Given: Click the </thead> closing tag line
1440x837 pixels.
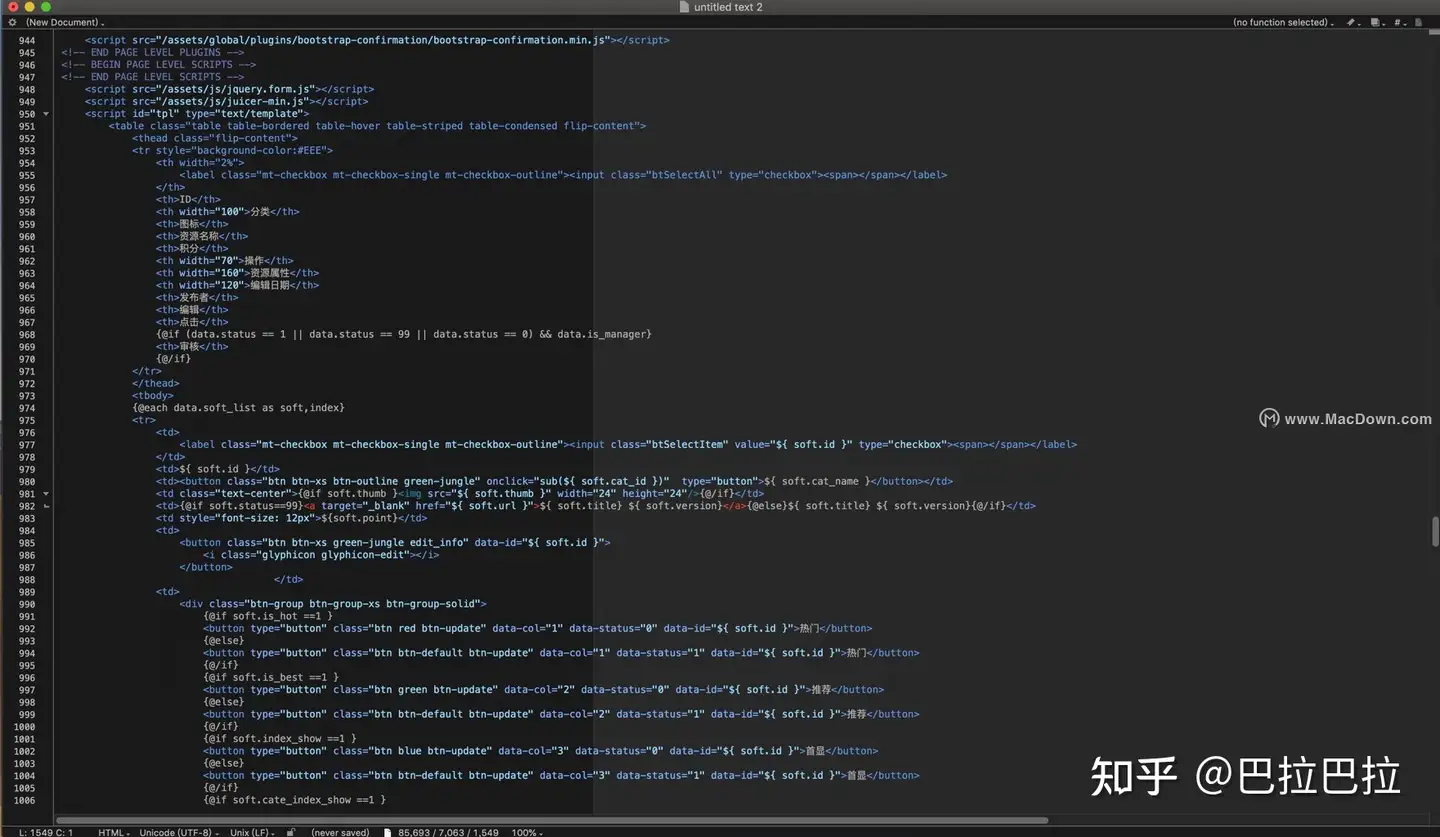Looking at the screenshot, I should (156, 383).
